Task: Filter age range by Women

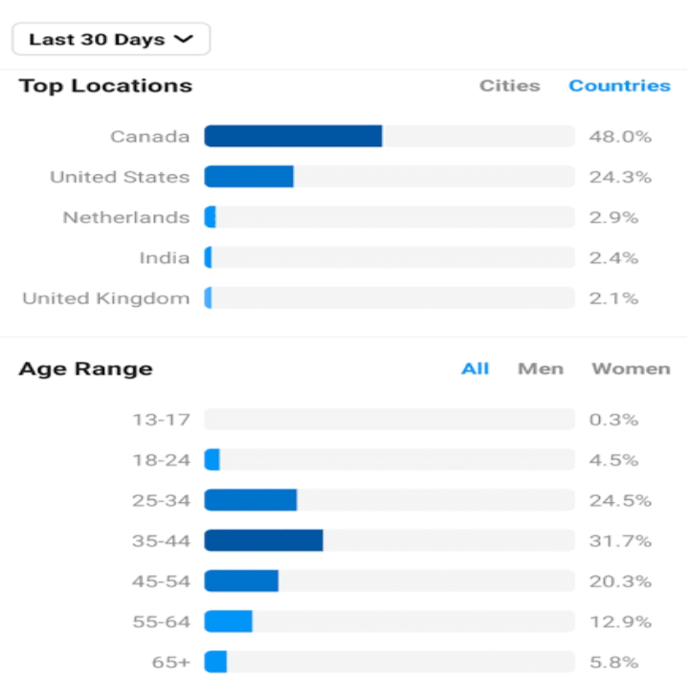Action: point(630,369)
